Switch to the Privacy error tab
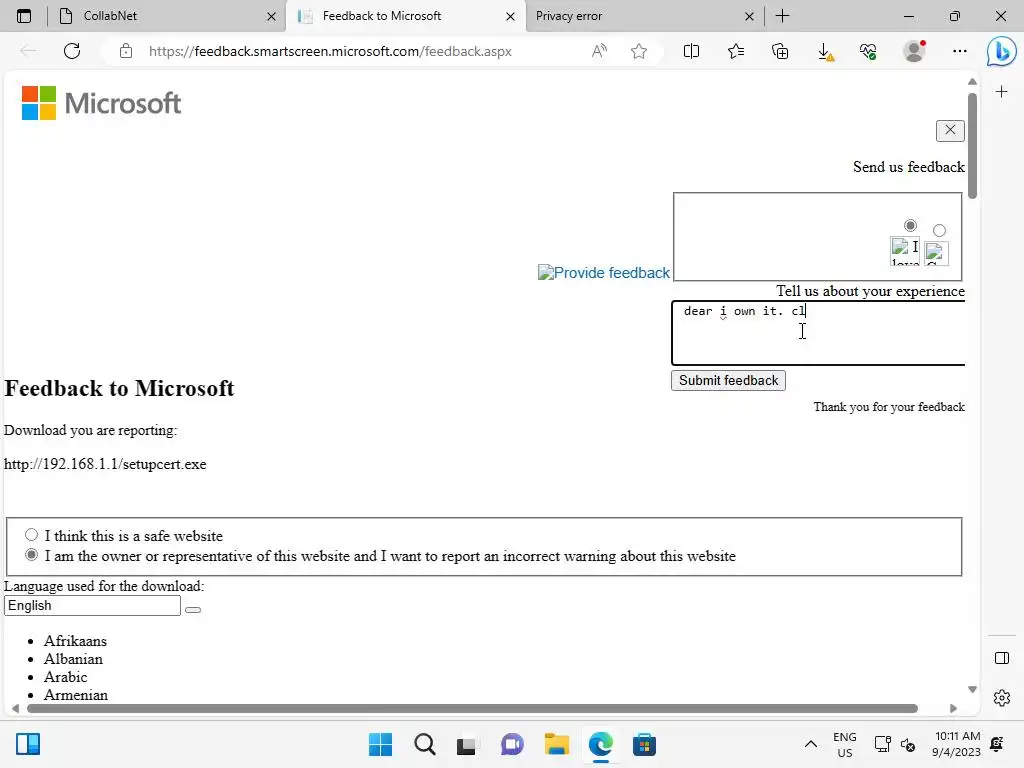Viewport: 1024px width, 768px height. [x=643, y=16]
